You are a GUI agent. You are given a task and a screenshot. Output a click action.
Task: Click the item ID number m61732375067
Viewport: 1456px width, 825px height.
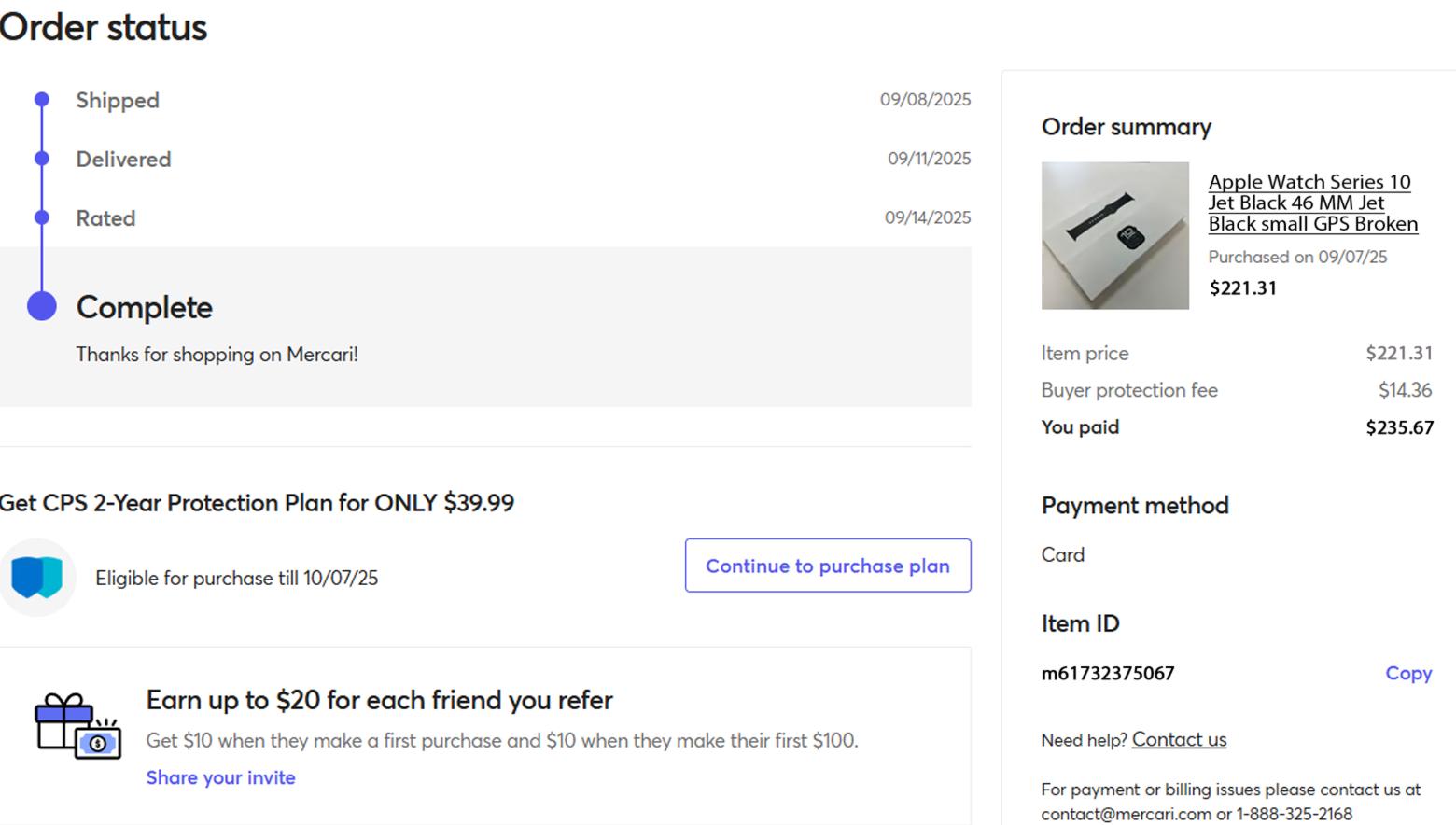pyautogui.click(x=1108, y=673)
